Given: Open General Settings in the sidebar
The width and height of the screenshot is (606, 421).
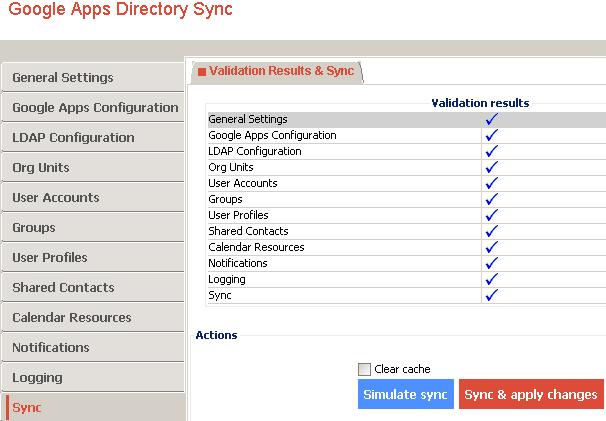Looking at the screenshot, I should (93, 77).
